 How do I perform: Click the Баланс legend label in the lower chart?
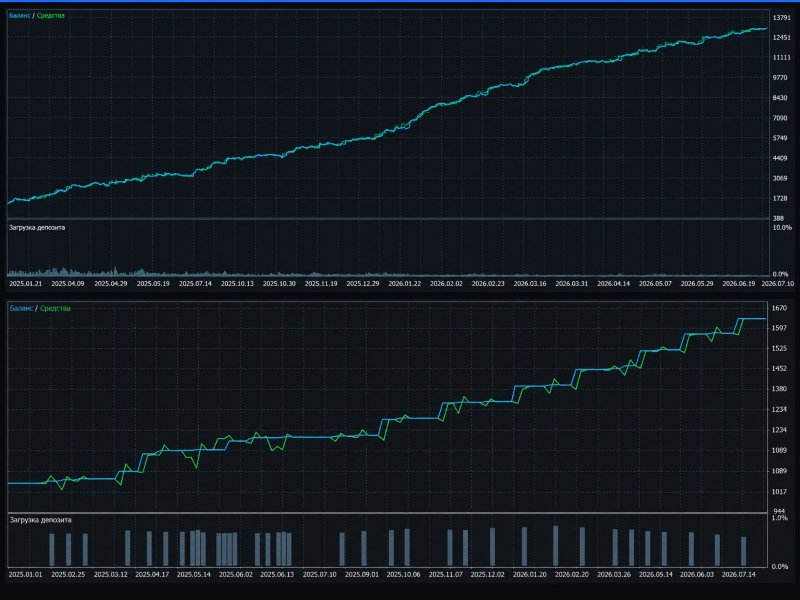point(21,308)
